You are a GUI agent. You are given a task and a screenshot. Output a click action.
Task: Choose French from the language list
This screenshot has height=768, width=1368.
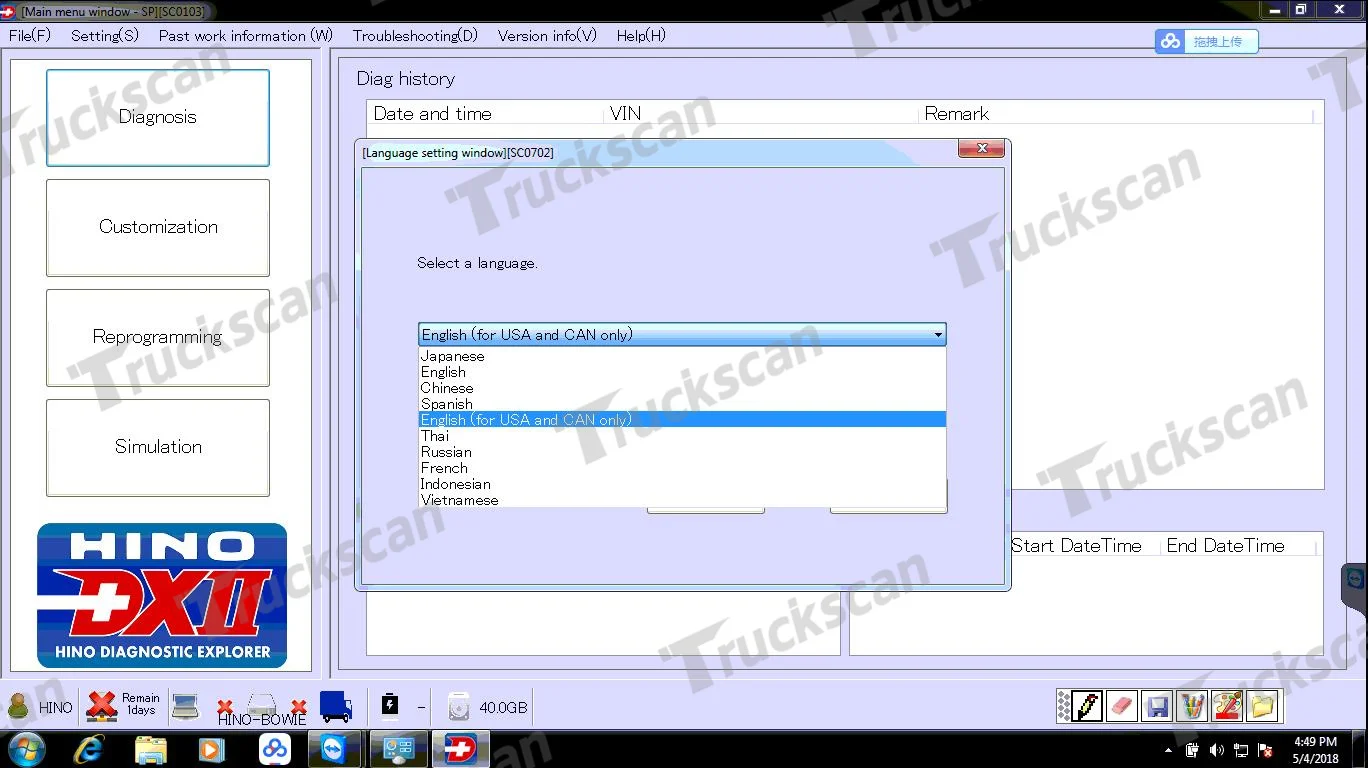coord(682,468)
